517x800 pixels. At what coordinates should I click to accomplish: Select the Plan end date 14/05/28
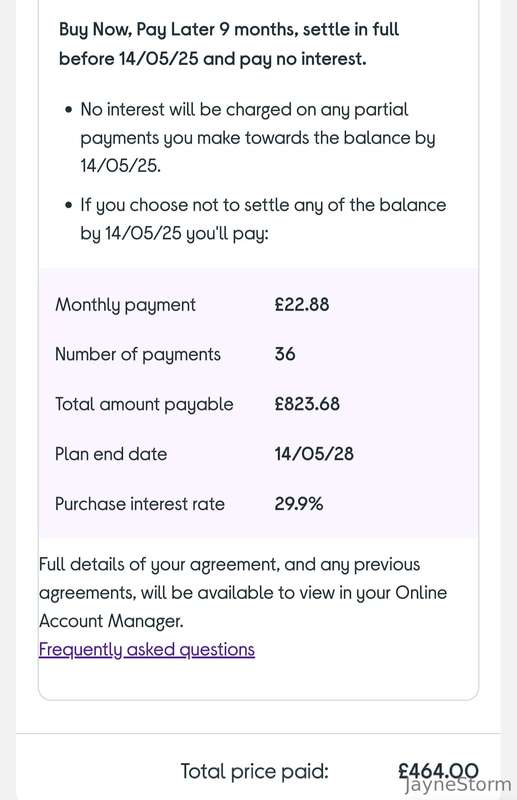[x=314, y=454]
